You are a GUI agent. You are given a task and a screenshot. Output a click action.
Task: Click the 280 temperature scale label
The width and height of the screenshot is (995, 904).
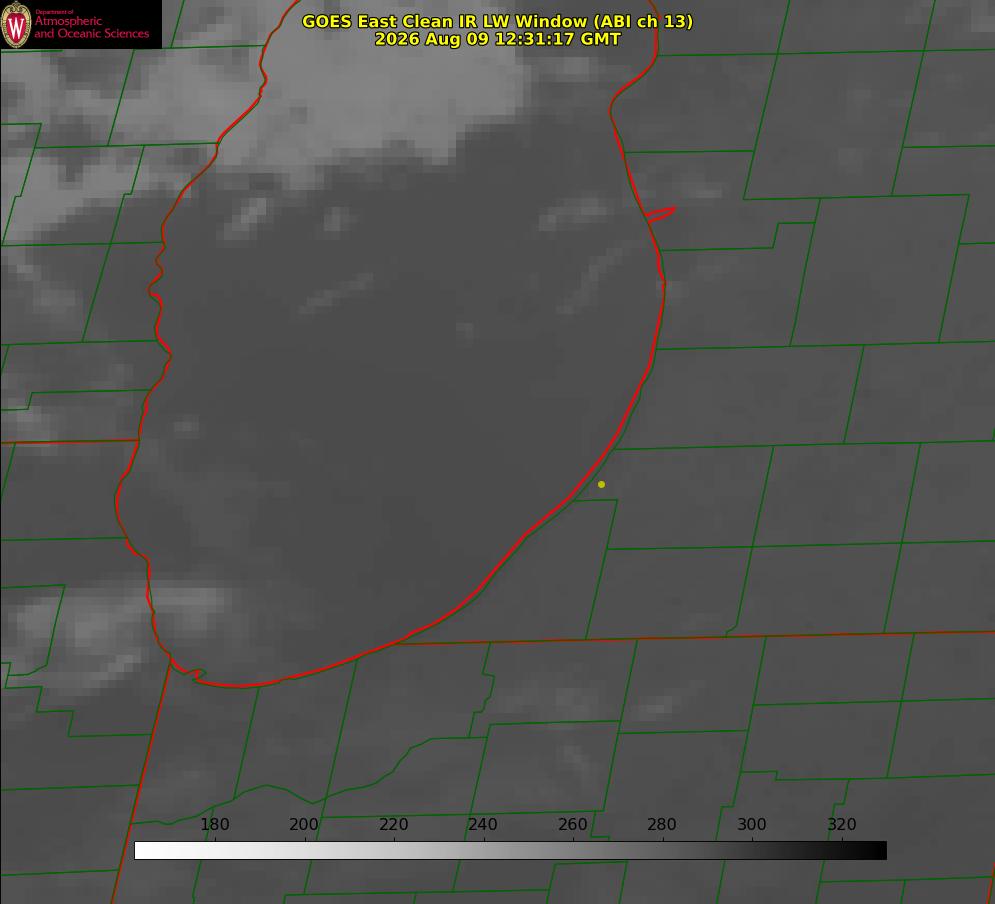pos(662,824)
